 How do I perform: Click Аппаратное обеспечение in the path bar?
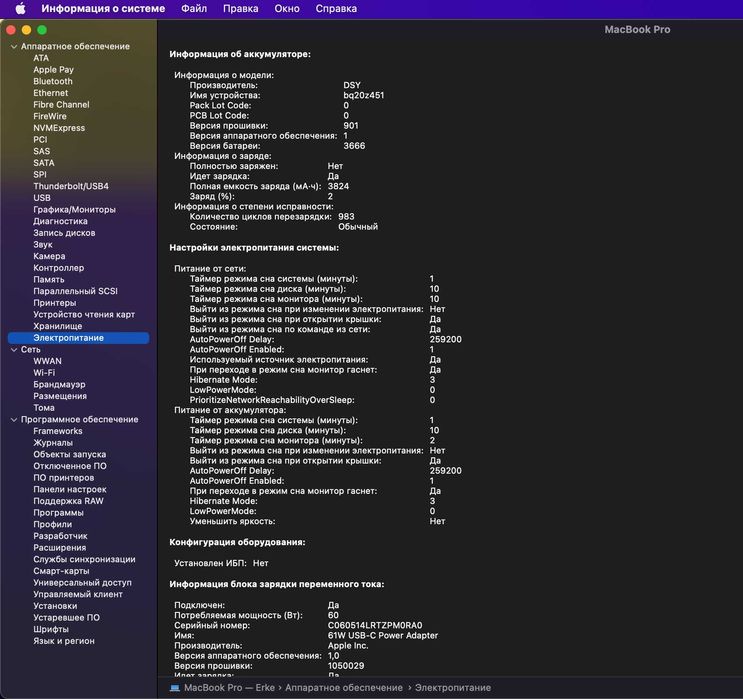click(346, 688)
